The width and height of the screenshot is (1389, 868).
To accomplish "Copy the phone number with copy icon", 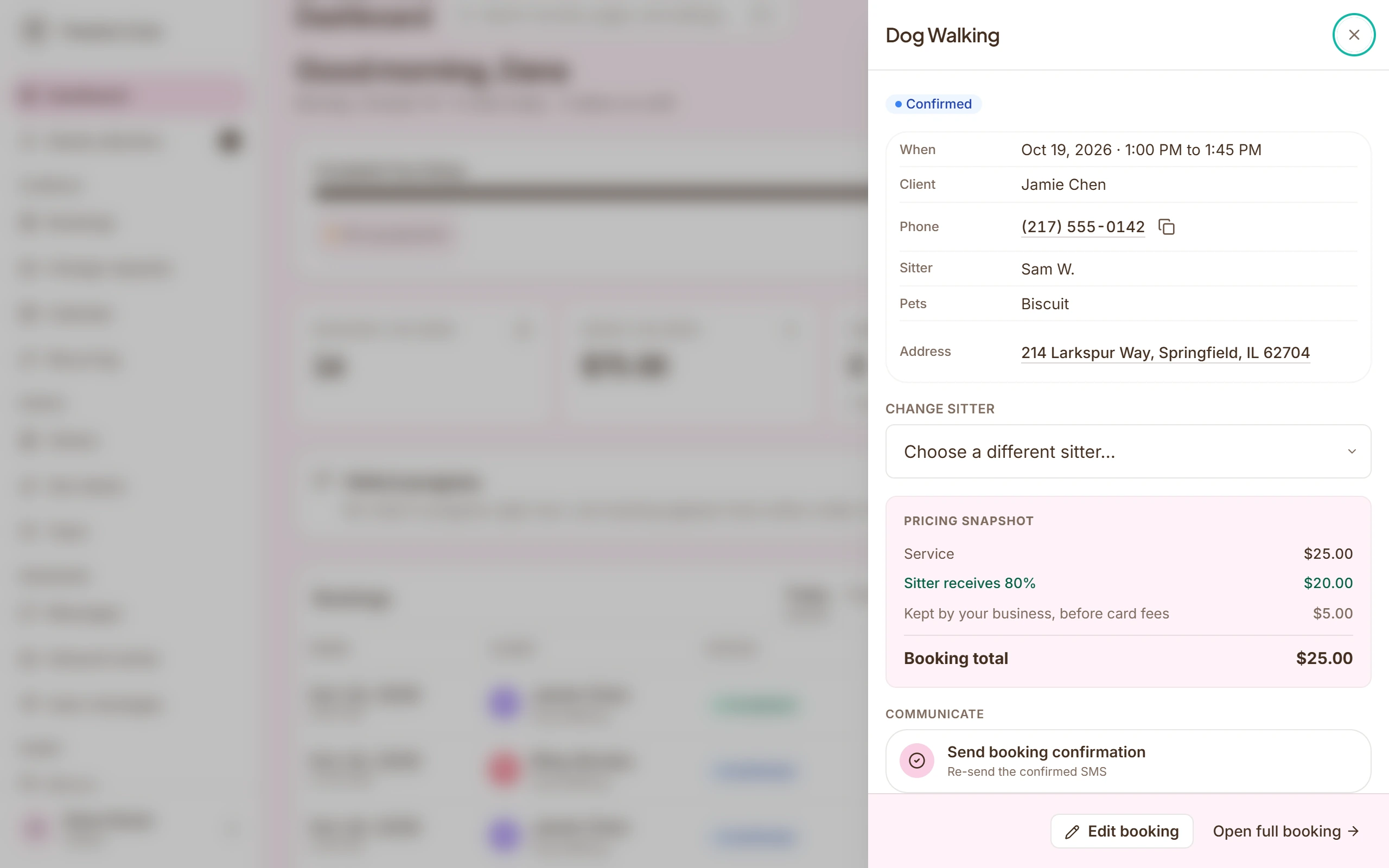I will click(x=1167, y=227).
